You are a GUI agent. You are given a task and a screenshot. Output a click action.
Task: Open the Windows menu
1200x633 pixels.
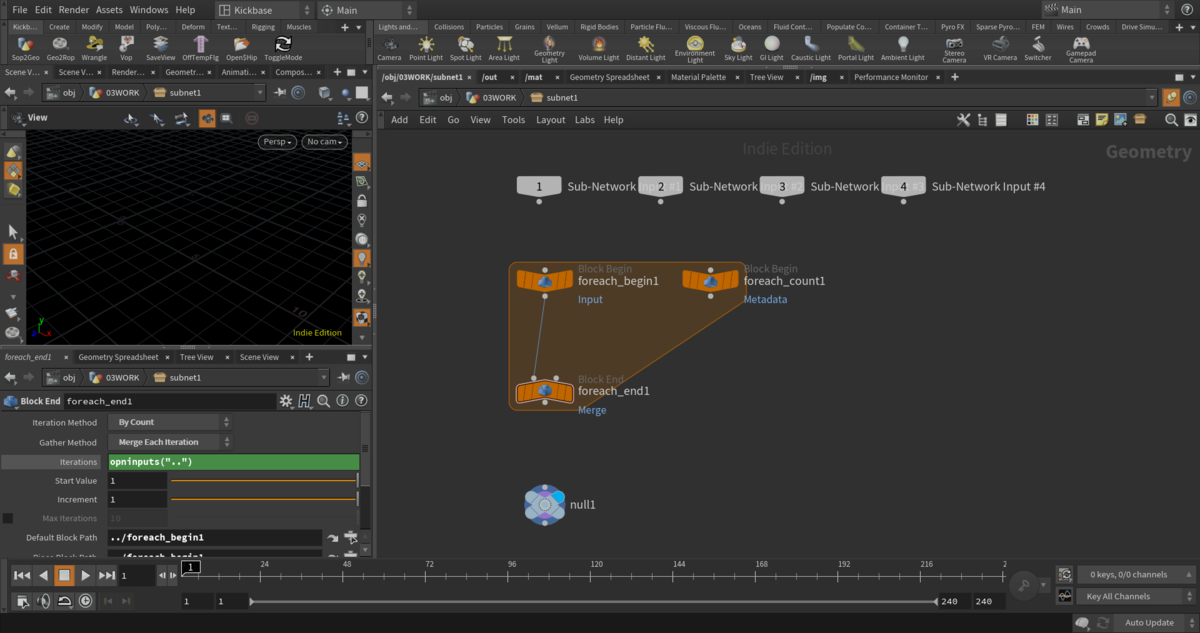point(149,9)
